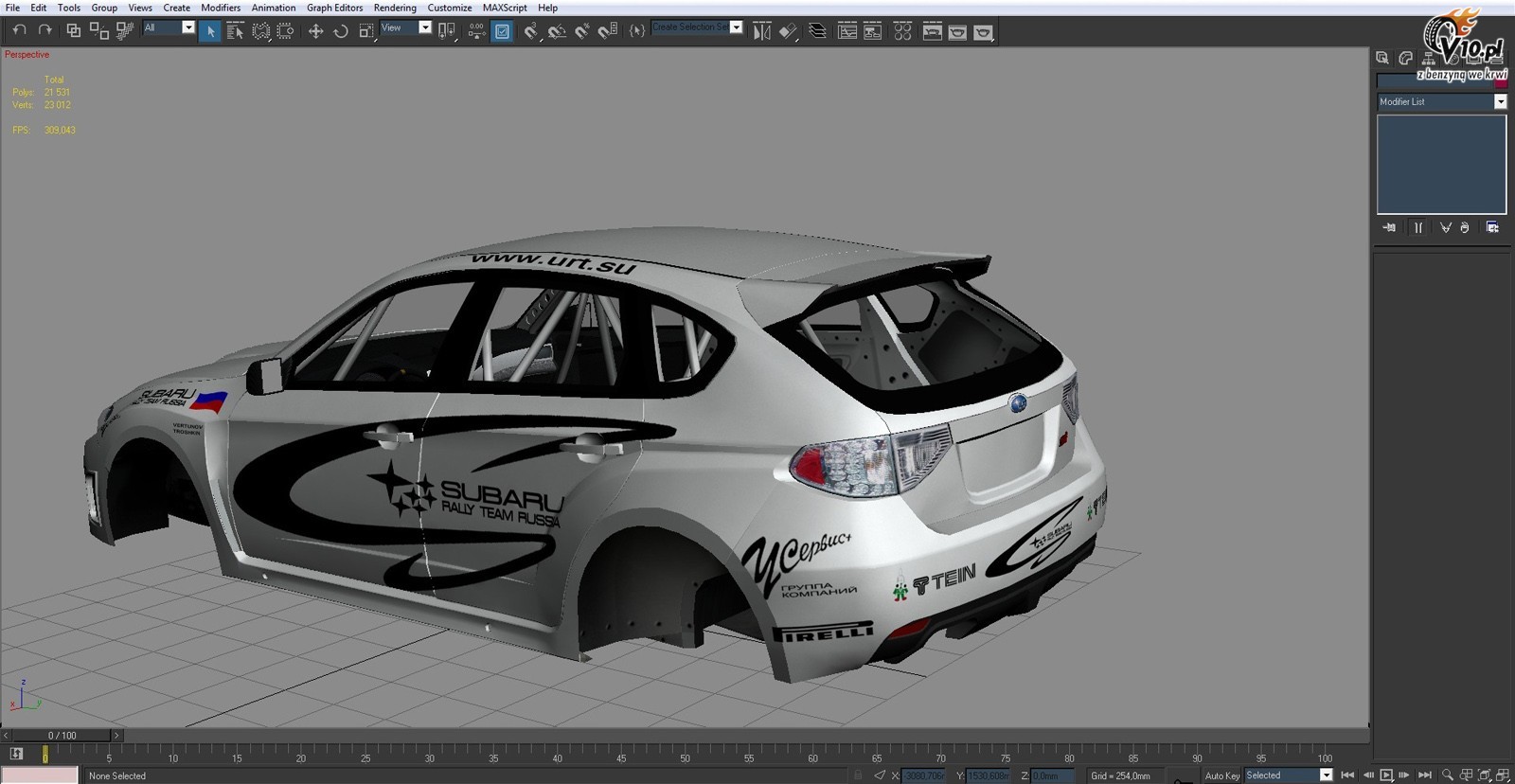
Task: Expand the Create Selection Set dropdown
Action: (737, 27)
